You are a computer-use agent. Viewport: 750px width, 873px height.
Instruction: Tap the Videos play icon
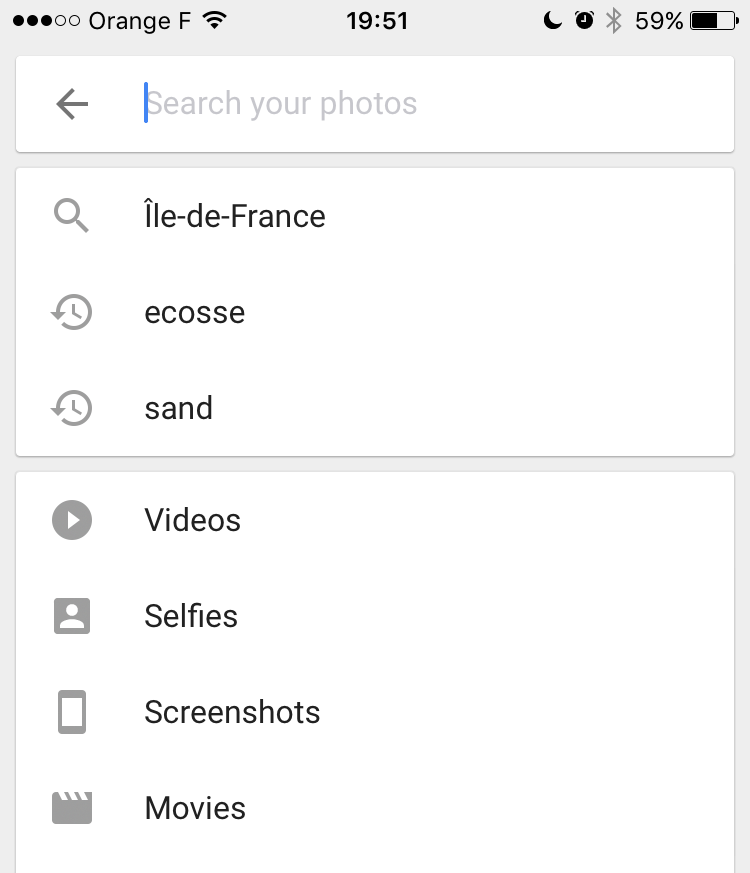coord(71,520)
